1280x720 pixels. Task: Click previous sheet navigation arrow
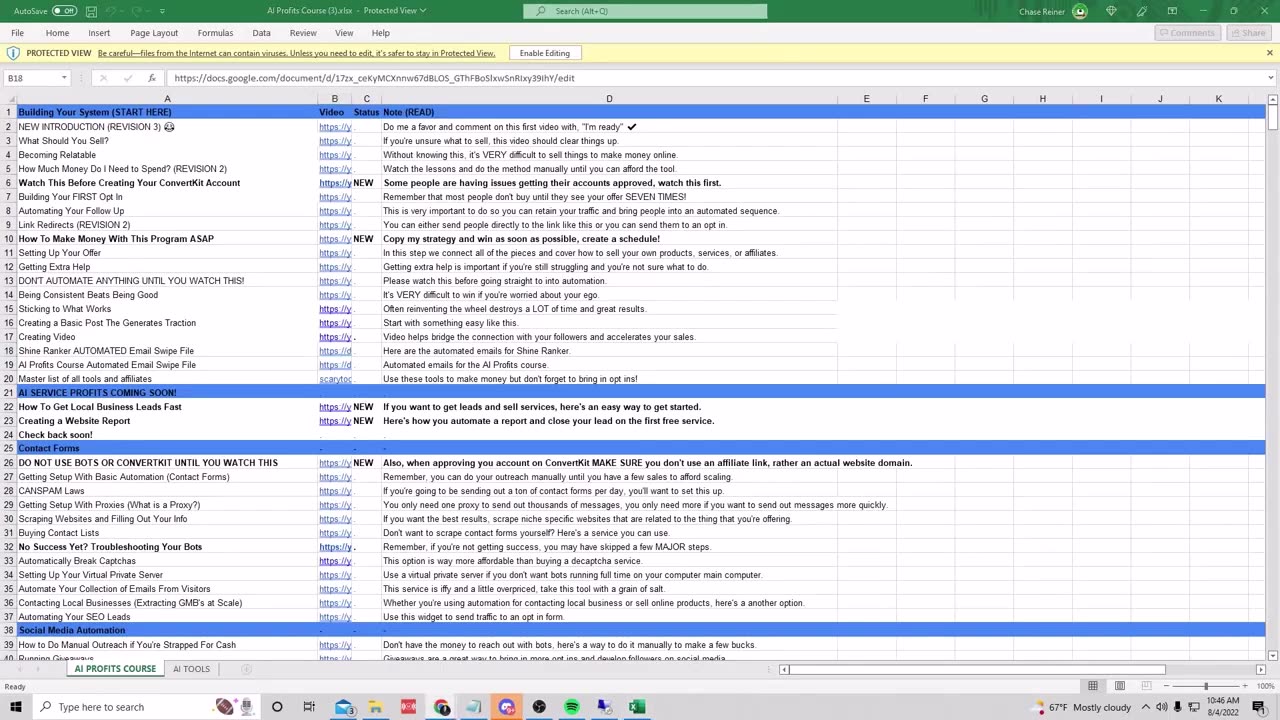point(20,669)
